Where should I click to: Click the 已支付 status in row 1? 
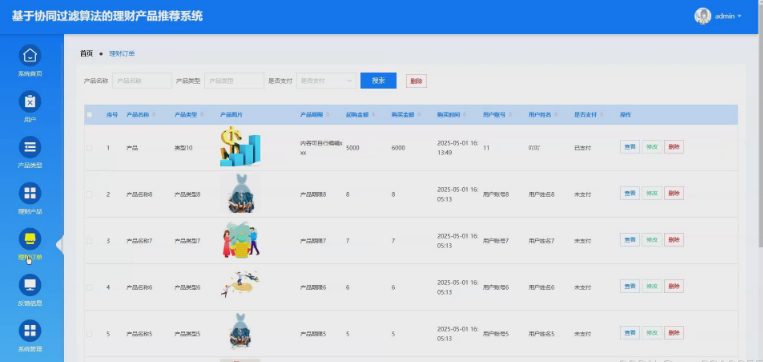click(582, 147)
